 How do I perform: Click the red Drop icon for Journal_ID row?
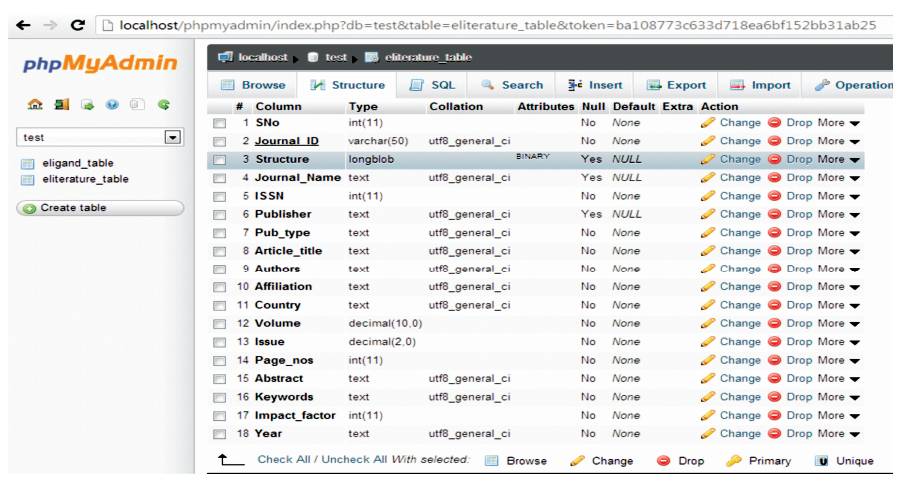tap(775, 141)
